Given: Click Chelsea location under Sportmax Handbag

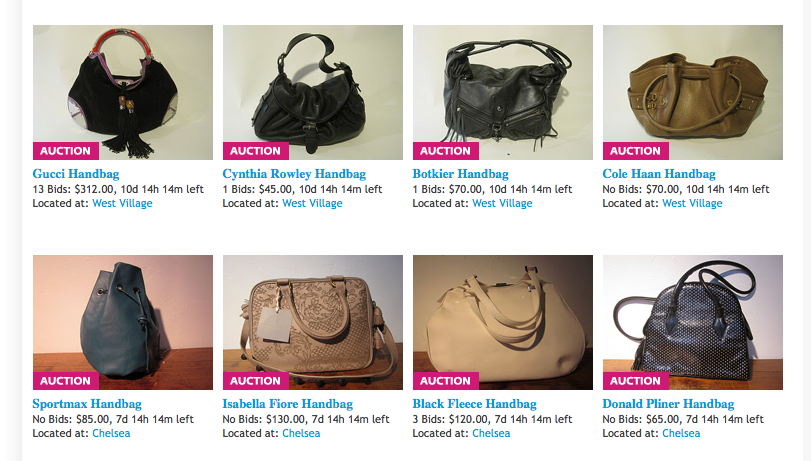Looking at the screenshot, I should coord(111,433).
